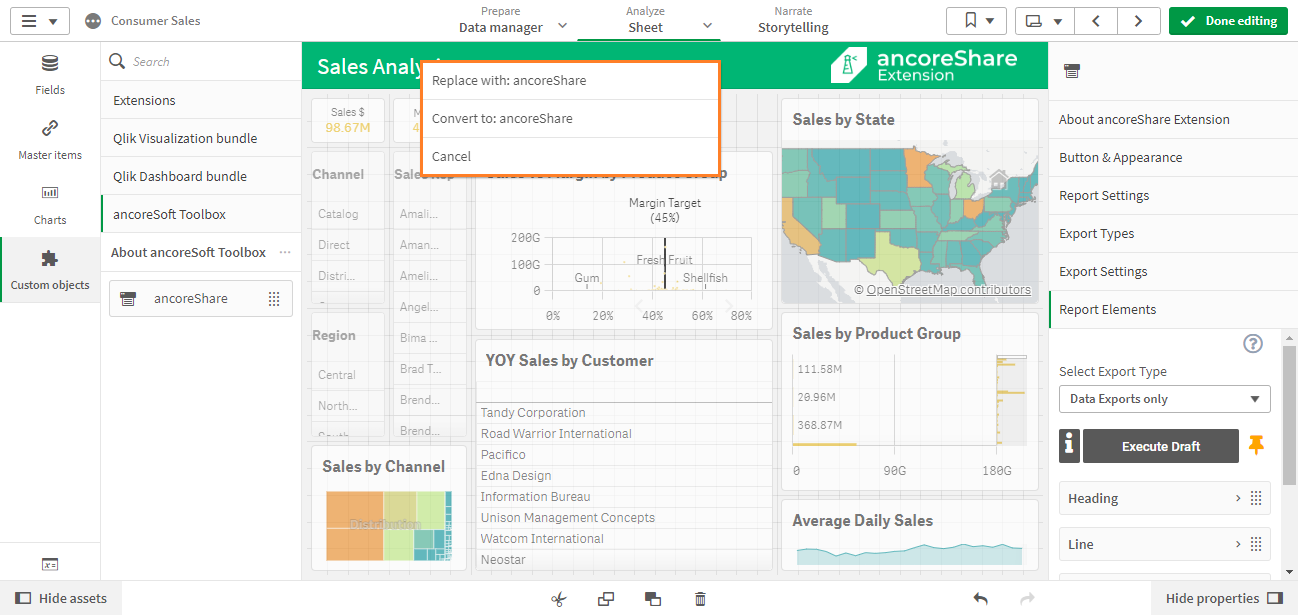Screen dimensions: 1298x615
Task: Toggle Hide properties panel
Action: tap(1224, 598)
